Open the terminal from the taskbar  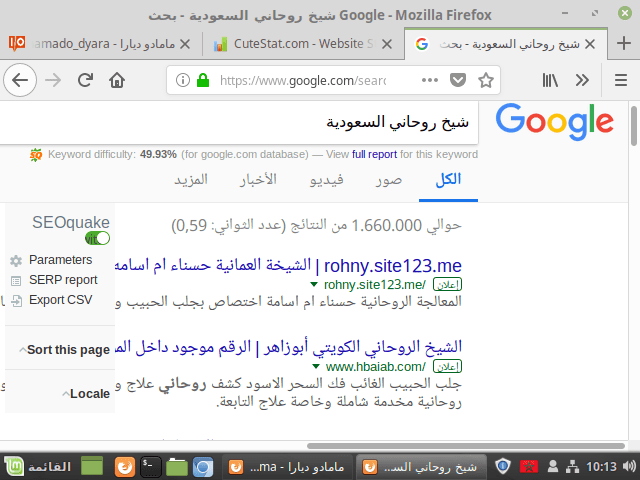tap(150, 467)
